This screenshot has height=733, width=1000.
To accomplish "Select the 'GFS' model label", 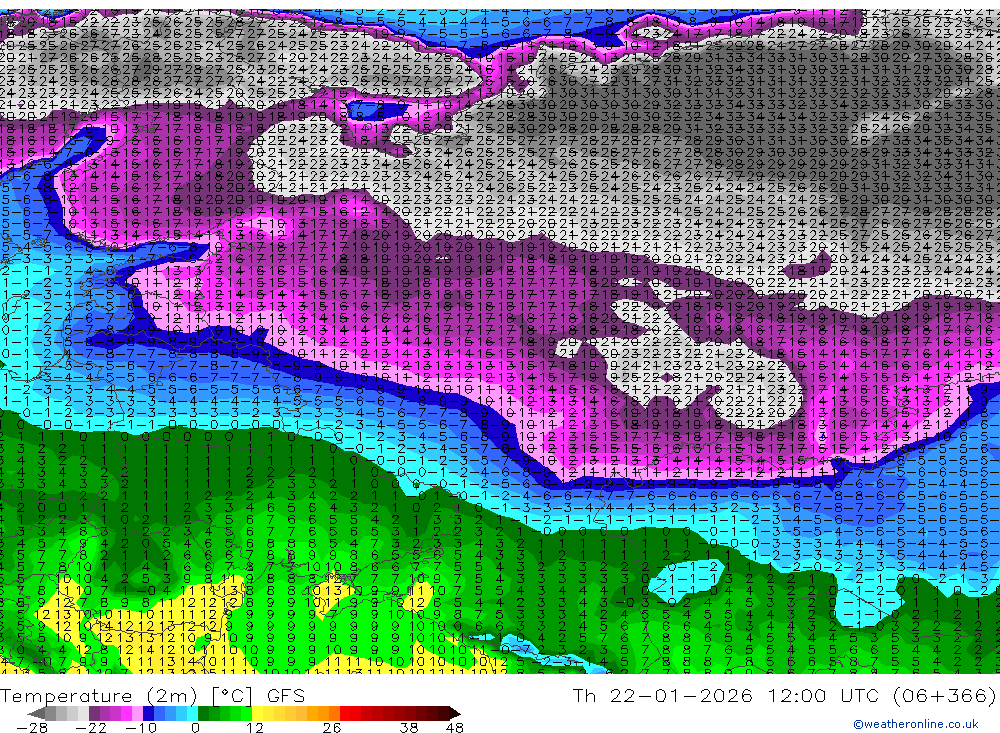I will click(x=286, y=695).
